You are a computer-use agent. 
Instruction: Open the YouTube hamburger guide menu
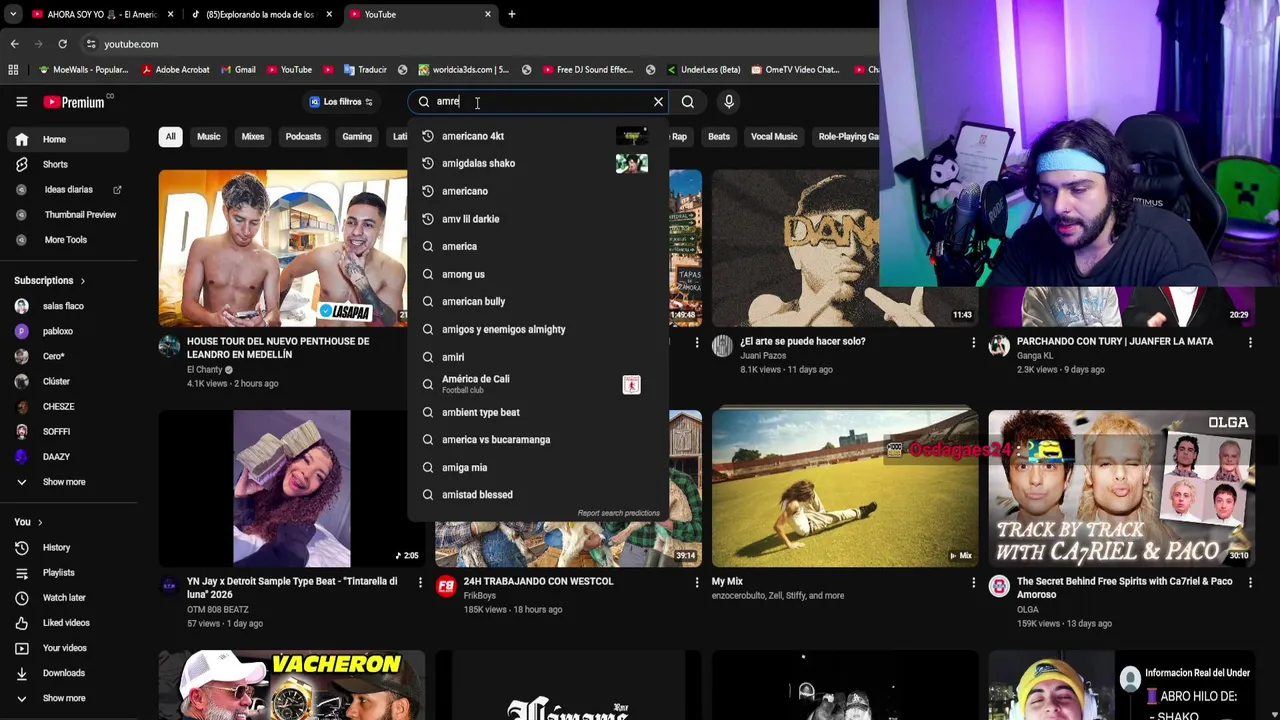[21, 101]
